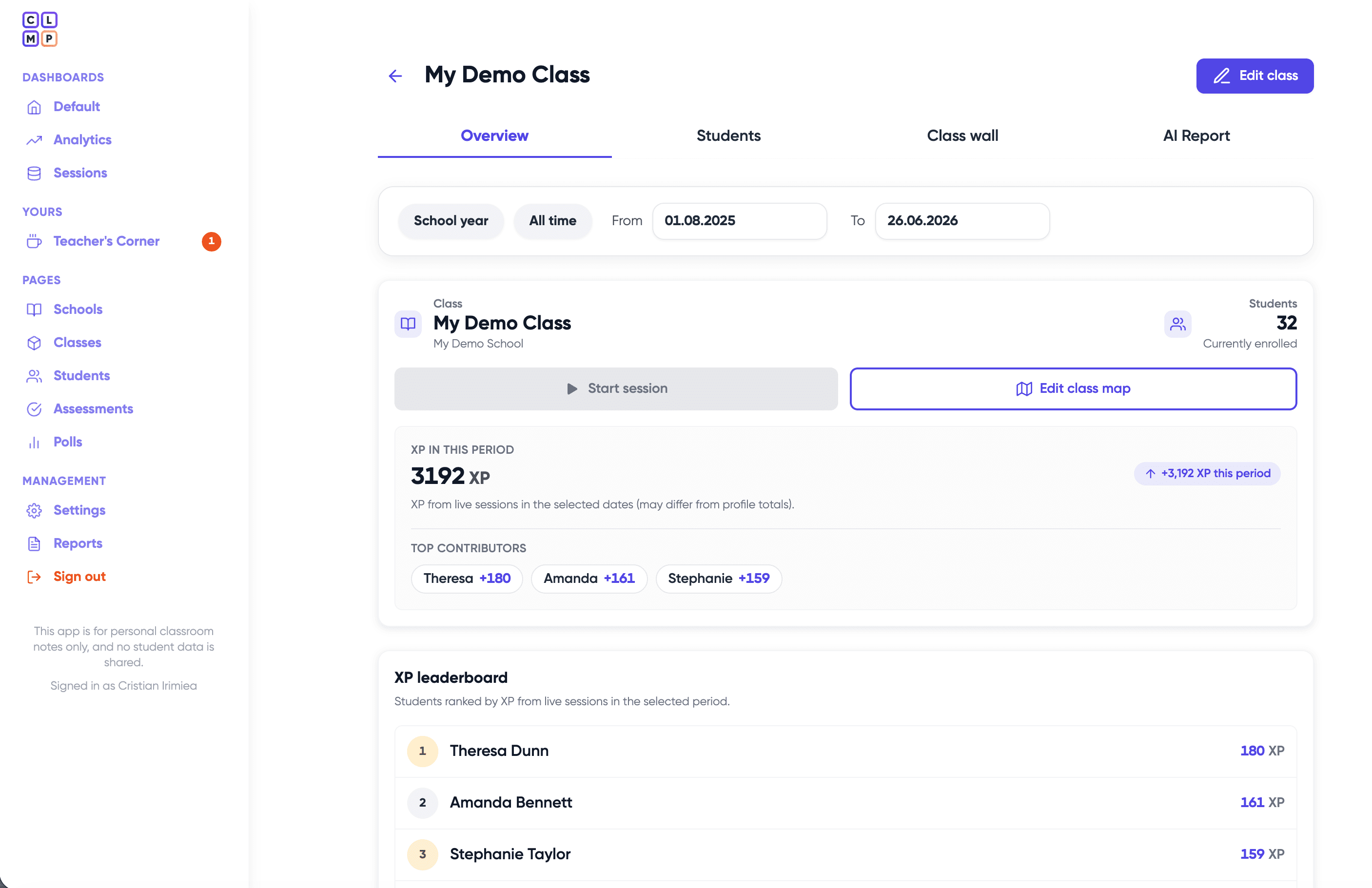This screenshot has width=1372, height=888.
Task: Select the Theresa Dunn leaderboard row
Action: [x=846, y=752]
